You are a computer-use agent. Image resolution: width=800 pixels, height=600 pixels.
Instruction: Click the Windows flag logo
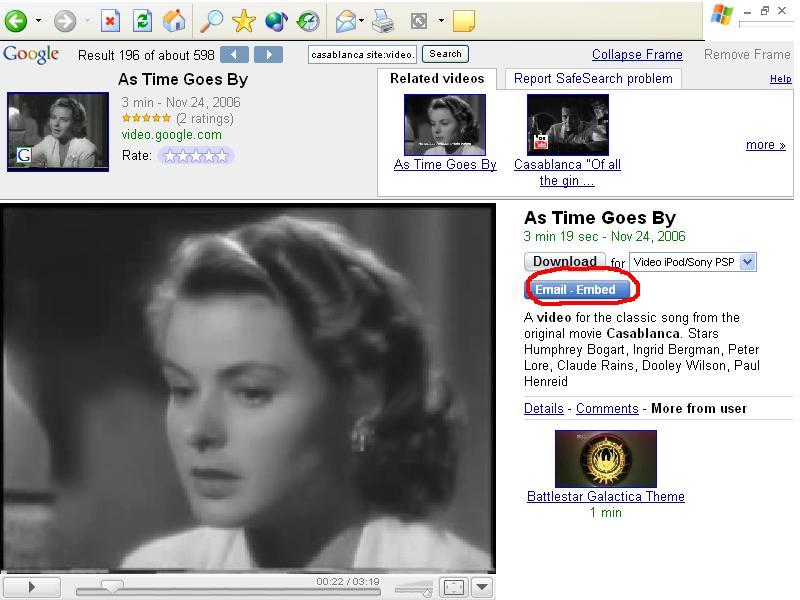click(x=721, y=15)
